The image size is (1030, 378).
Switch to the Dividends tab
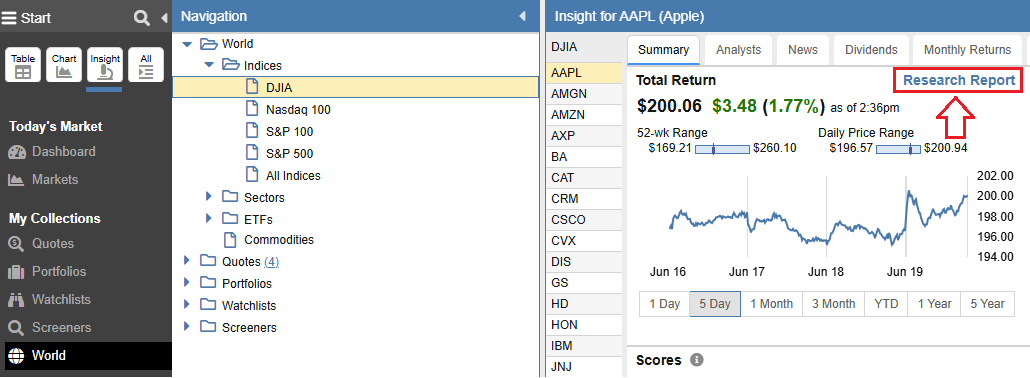point(871,50)
